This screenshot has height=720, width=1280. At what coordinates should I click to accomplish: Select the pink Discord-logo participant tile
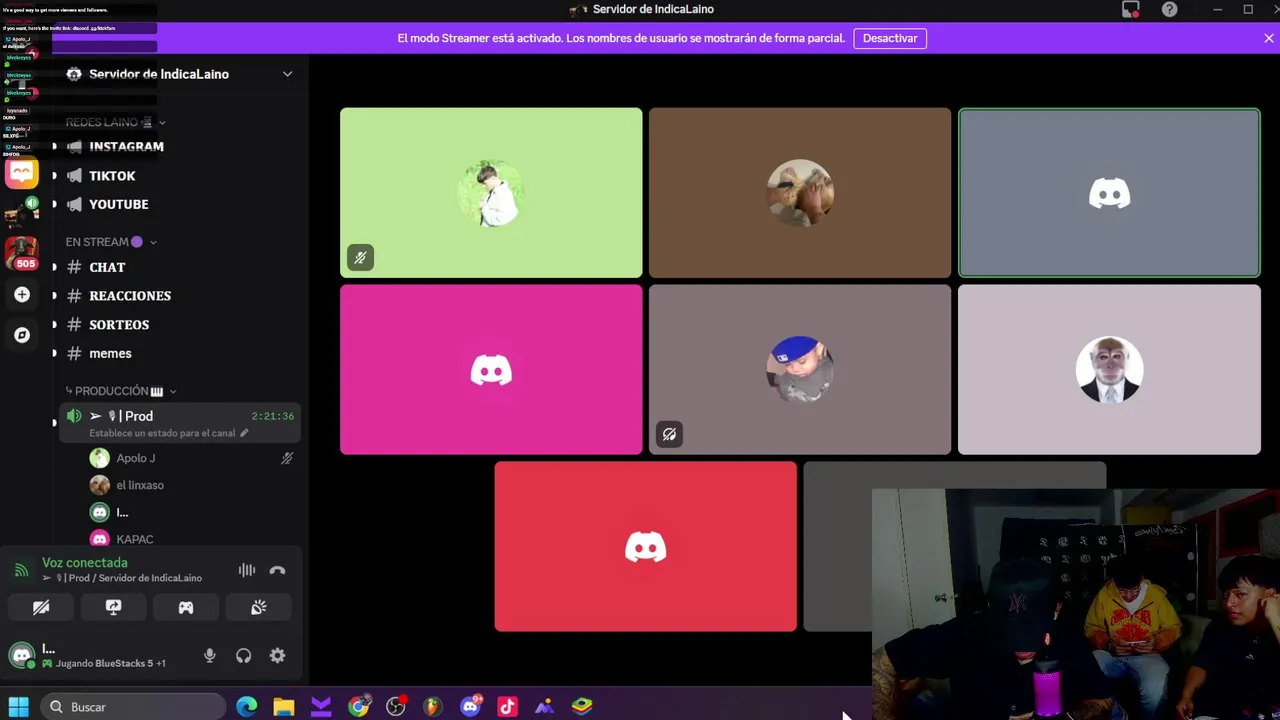pyautogui.click(x=491, y=370)
